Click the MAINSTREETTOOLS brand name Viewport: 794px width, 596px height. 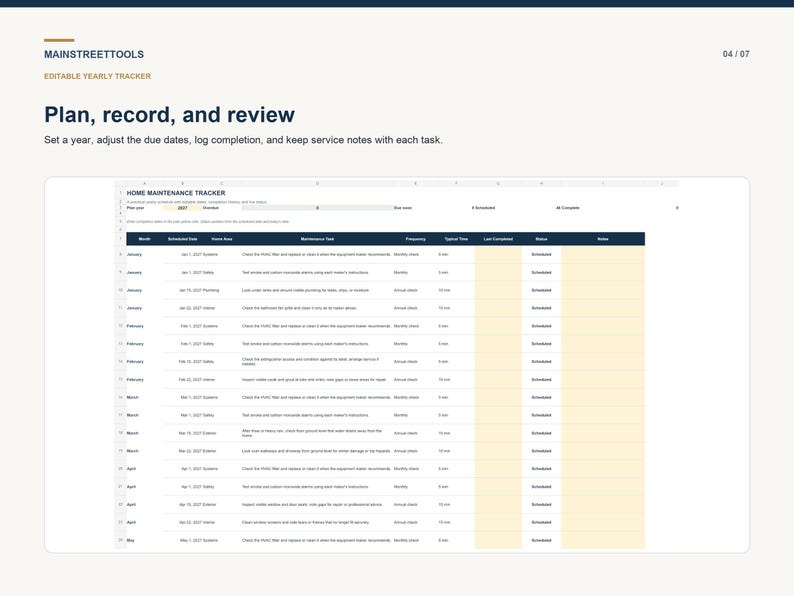(94, 54)
